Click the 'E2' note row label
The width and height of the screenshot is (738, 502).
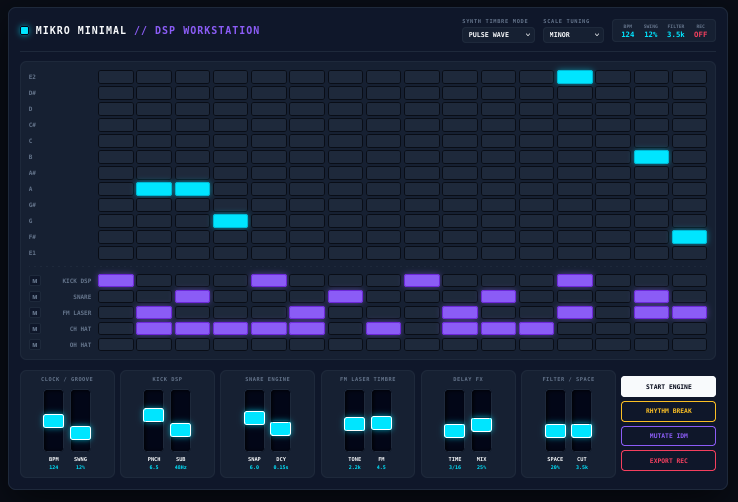[32, 77]
